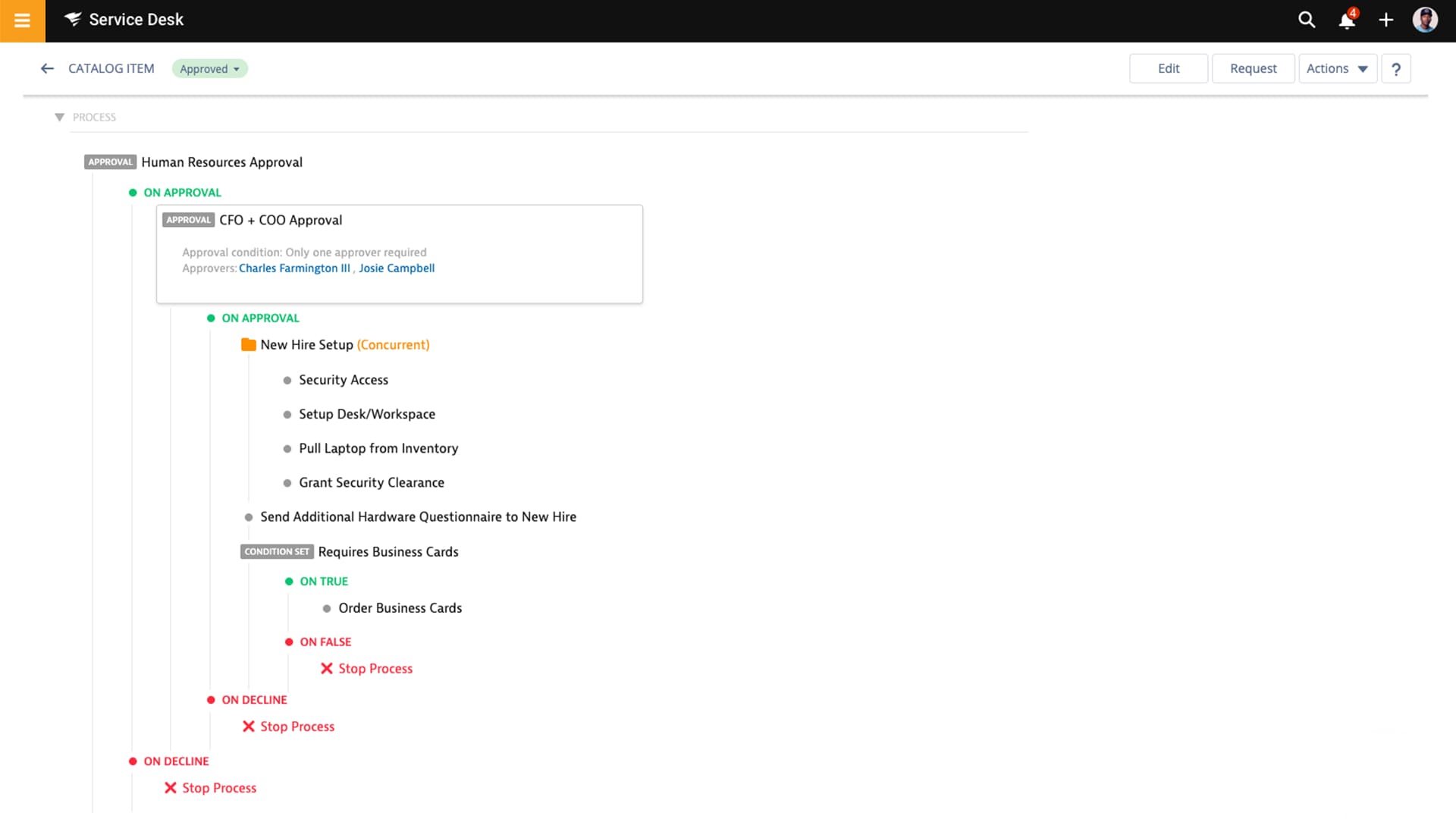The width and height of the screenshot is (1456, 819).
Task: Open the Approved status dropdown
Action: (210, 69)
